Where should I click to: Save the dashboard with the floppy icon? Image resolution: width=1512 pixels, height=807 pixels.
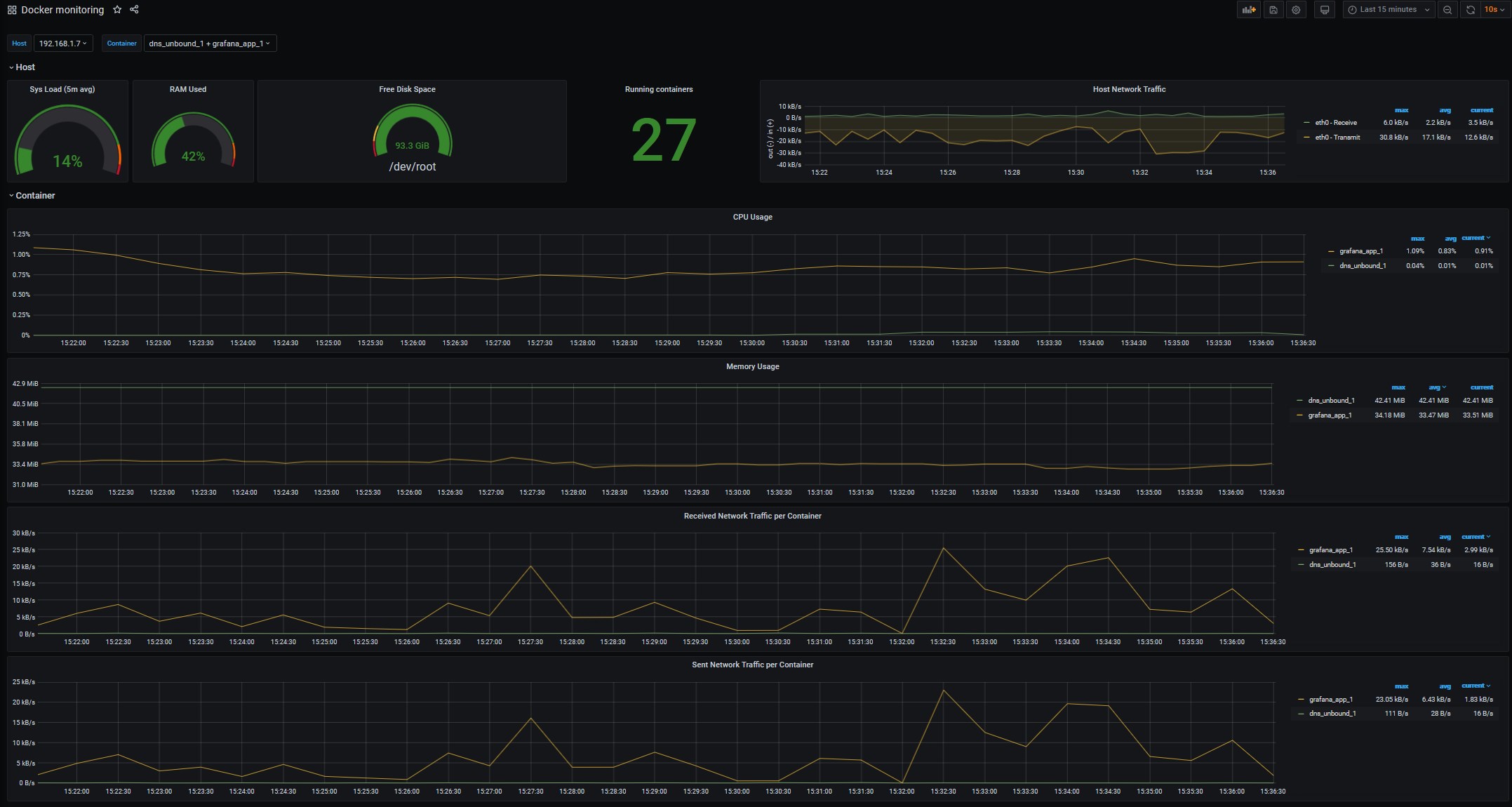coord(1273,10)
